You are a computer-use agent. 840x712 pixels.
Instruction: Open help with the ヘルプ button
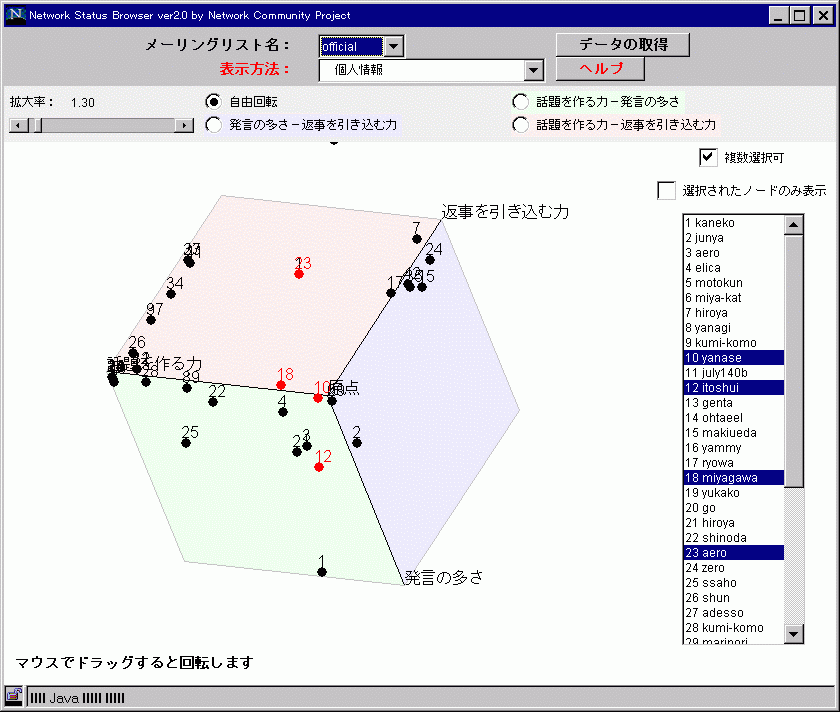click(600, 69)
